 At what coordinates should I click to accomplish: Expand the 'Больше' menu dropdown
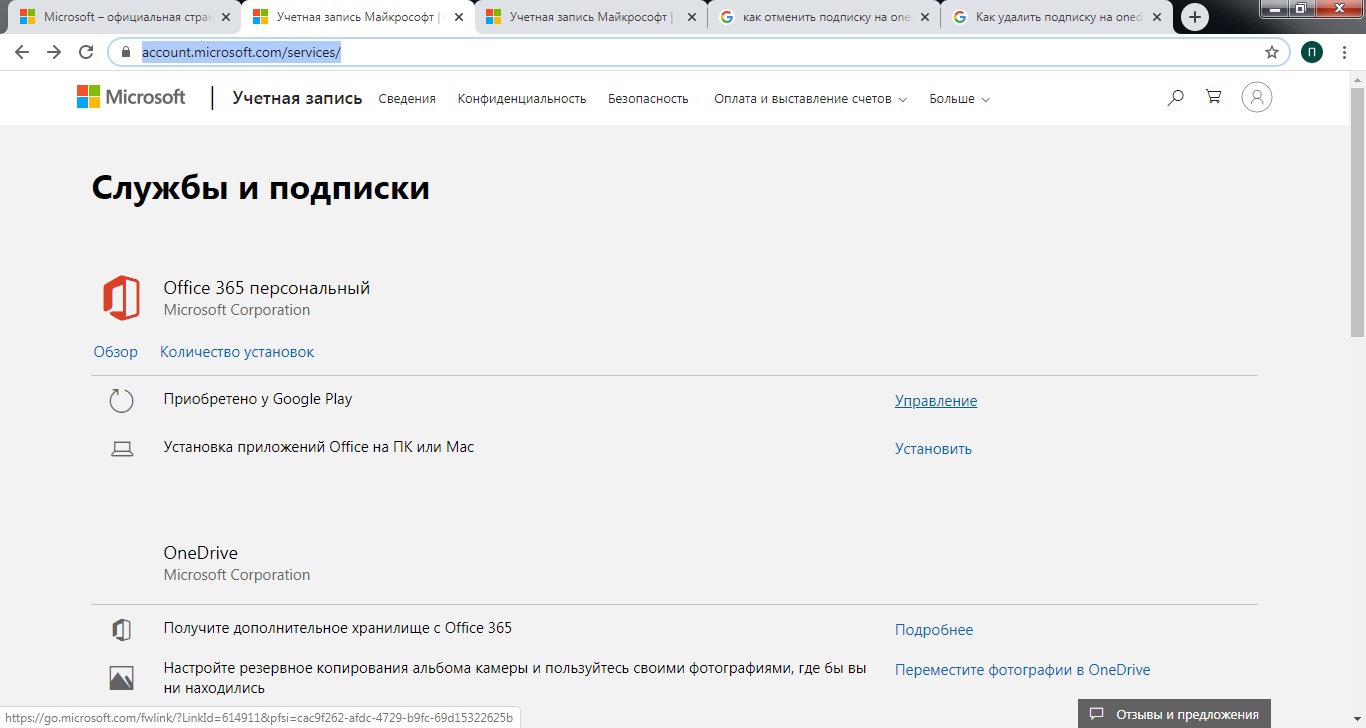click(959, 99)
